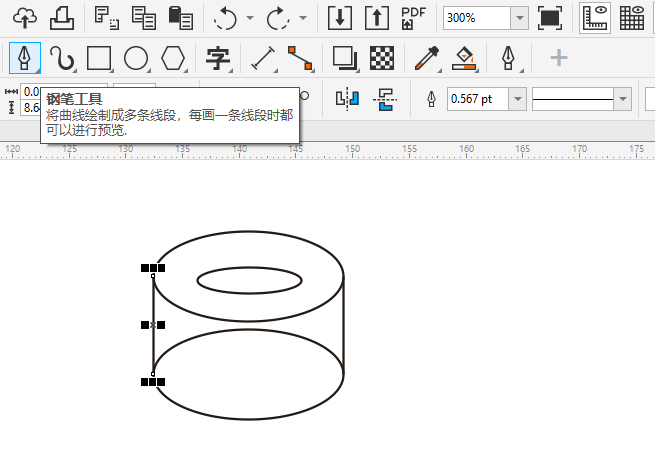This screenshot has width=655, height=466.
Task: Open the line style dropdown
Action: (623, 99)
